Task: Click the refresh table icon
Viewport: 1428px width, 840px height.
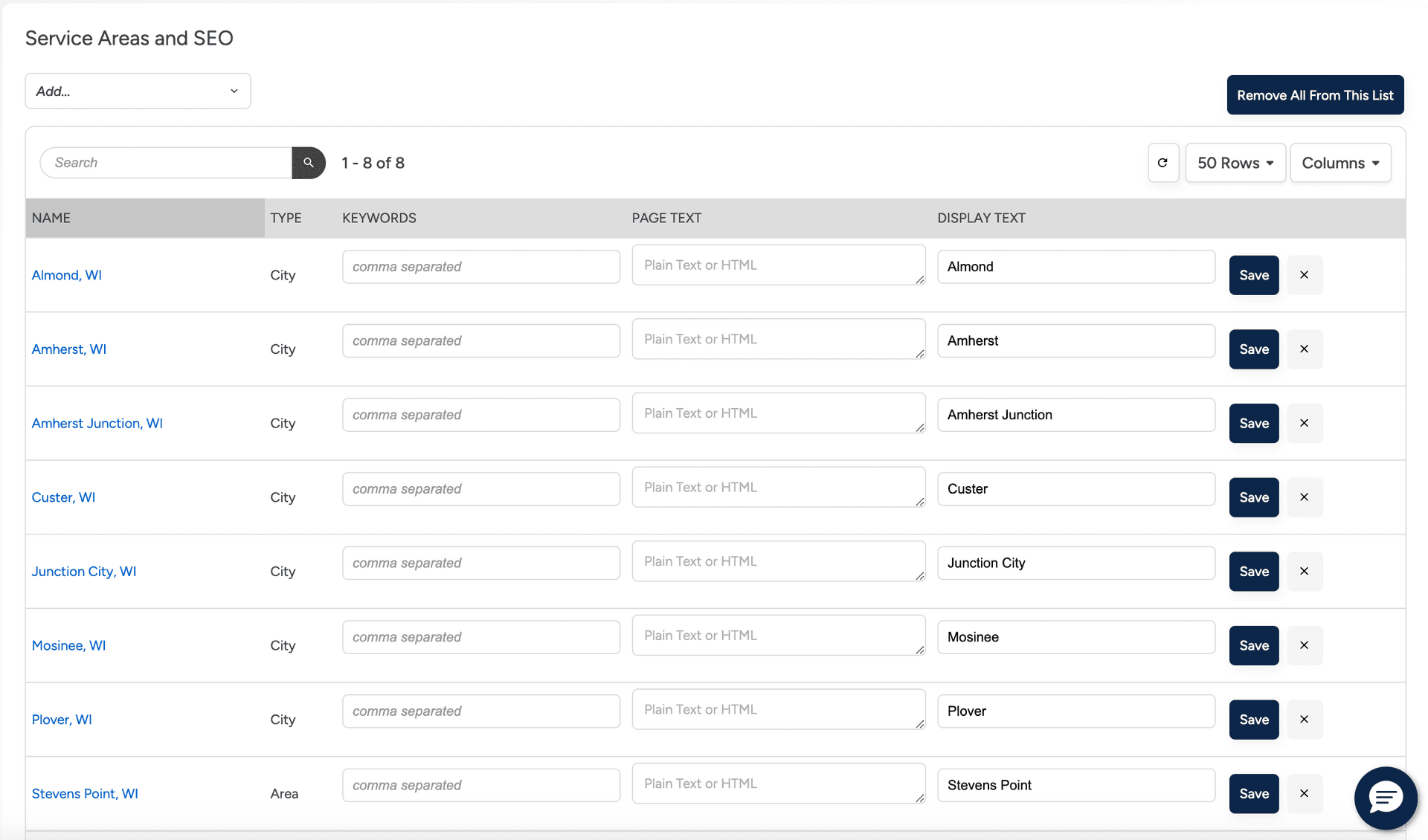Action: pos(1162,163)
